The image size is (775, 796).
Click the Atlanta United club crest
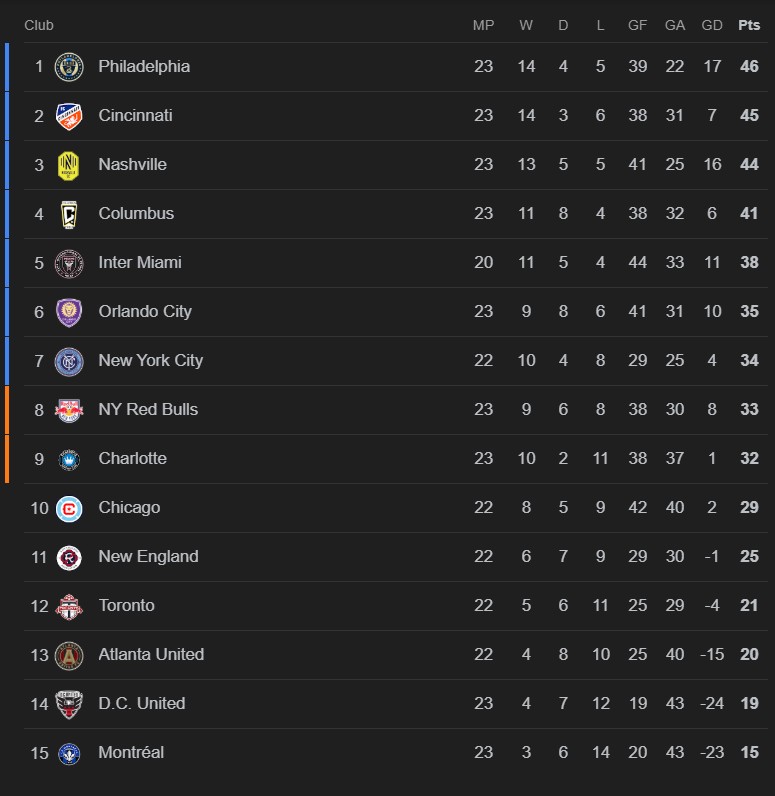[x=69, y=655]
